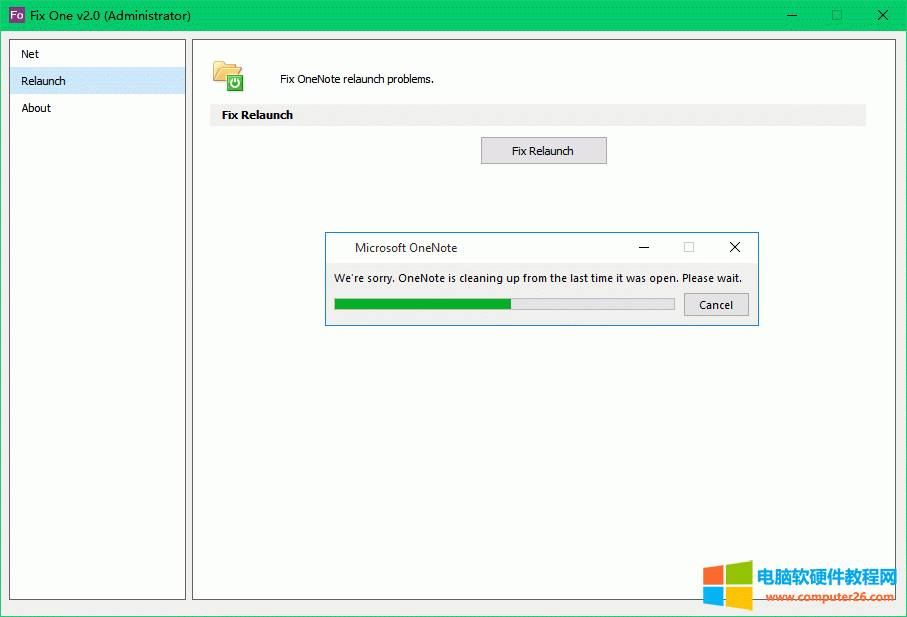Click the Fix OneNote relaunch problems description
Screen dimensions: 907x617
pos(356,78)
